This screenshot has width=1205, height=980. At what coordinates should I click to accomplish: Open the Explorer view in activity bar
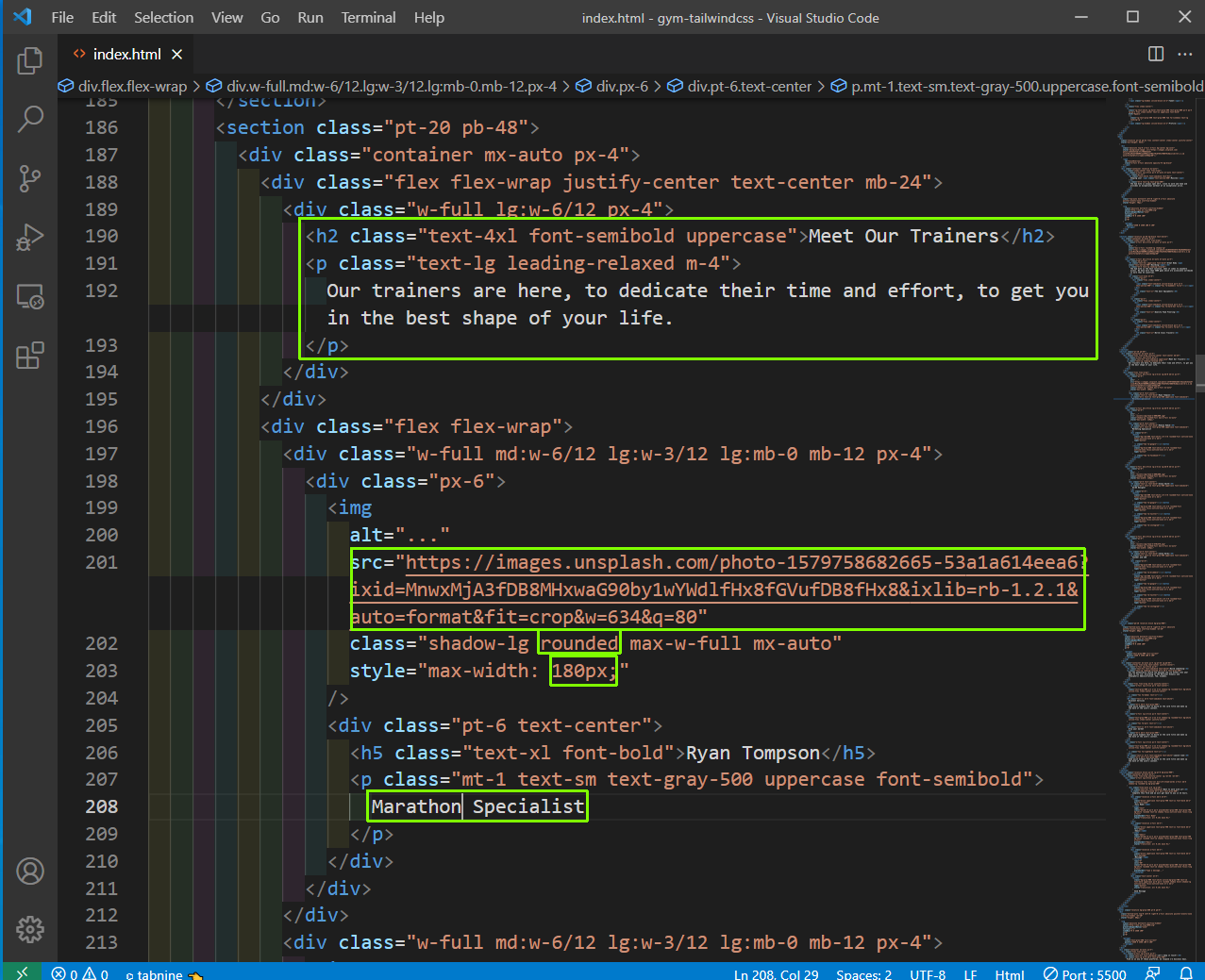tap(30, 61)
